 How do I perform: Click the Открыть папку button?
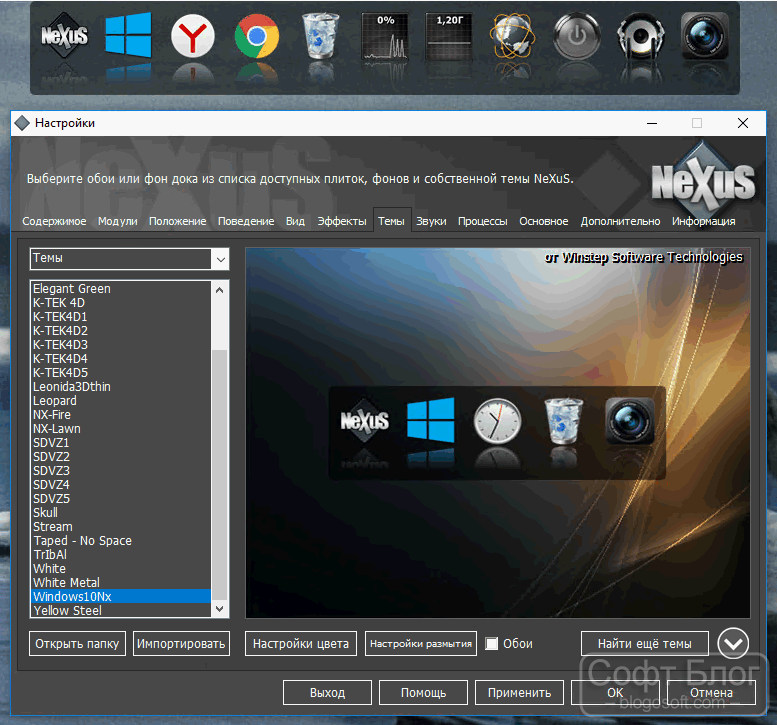point(77,643)
